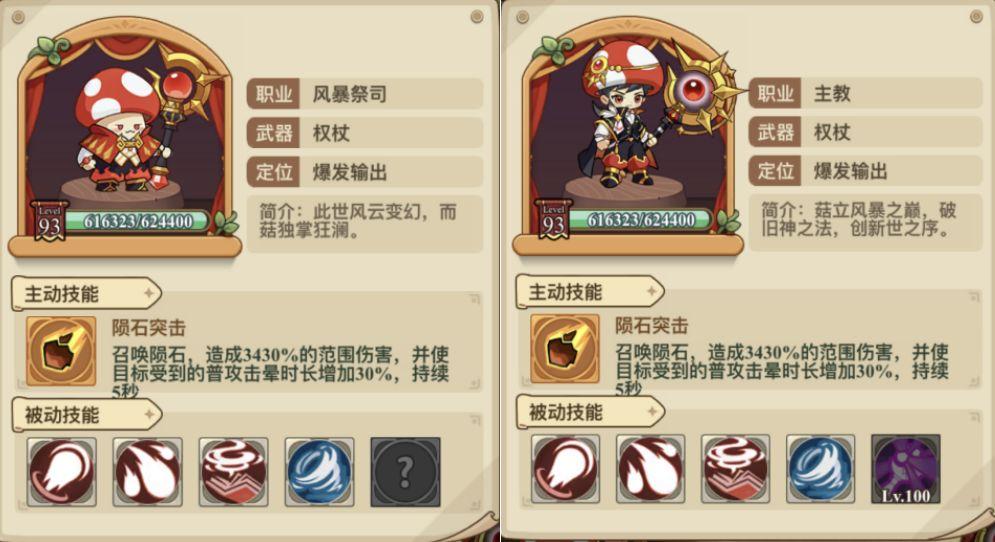
Task: Open first passive skill in left panel
Action: (x=62, y=472)
